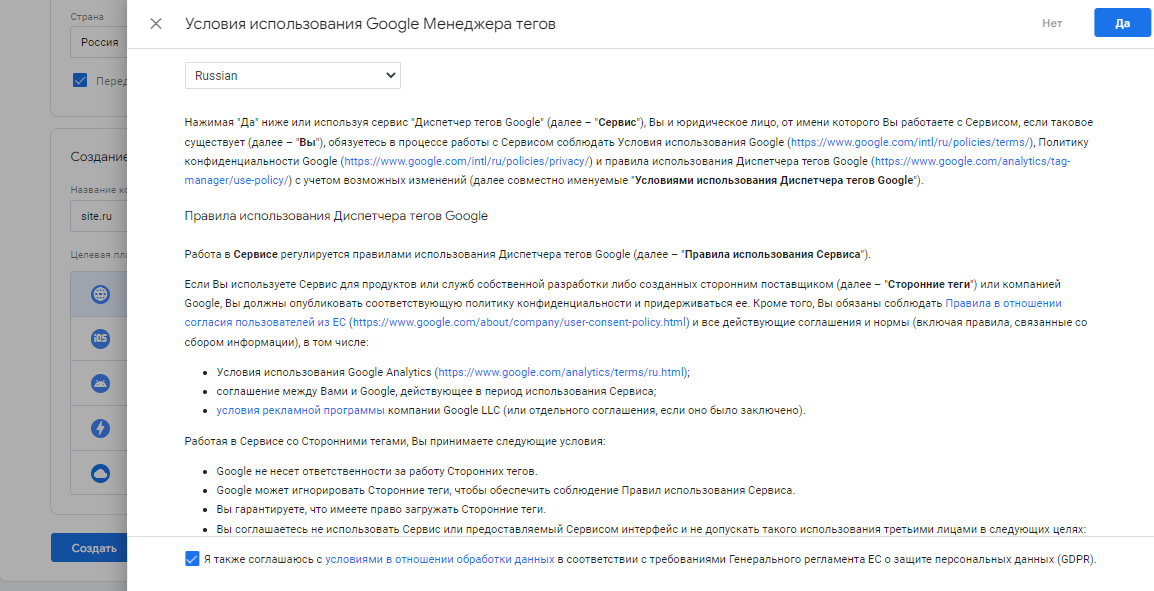Accept terms with the Да button
This screenshot has height=591, width=1154.
[x=1122, y=23]
